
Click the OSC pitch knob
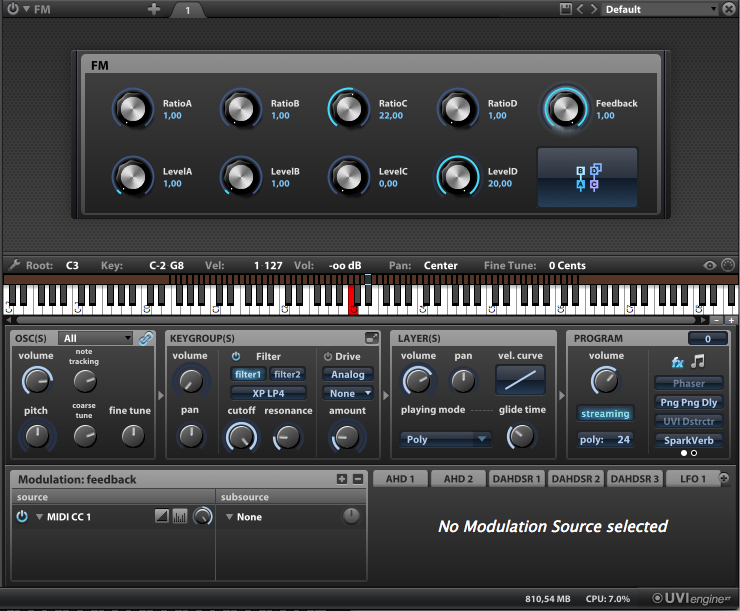[37, 436]
